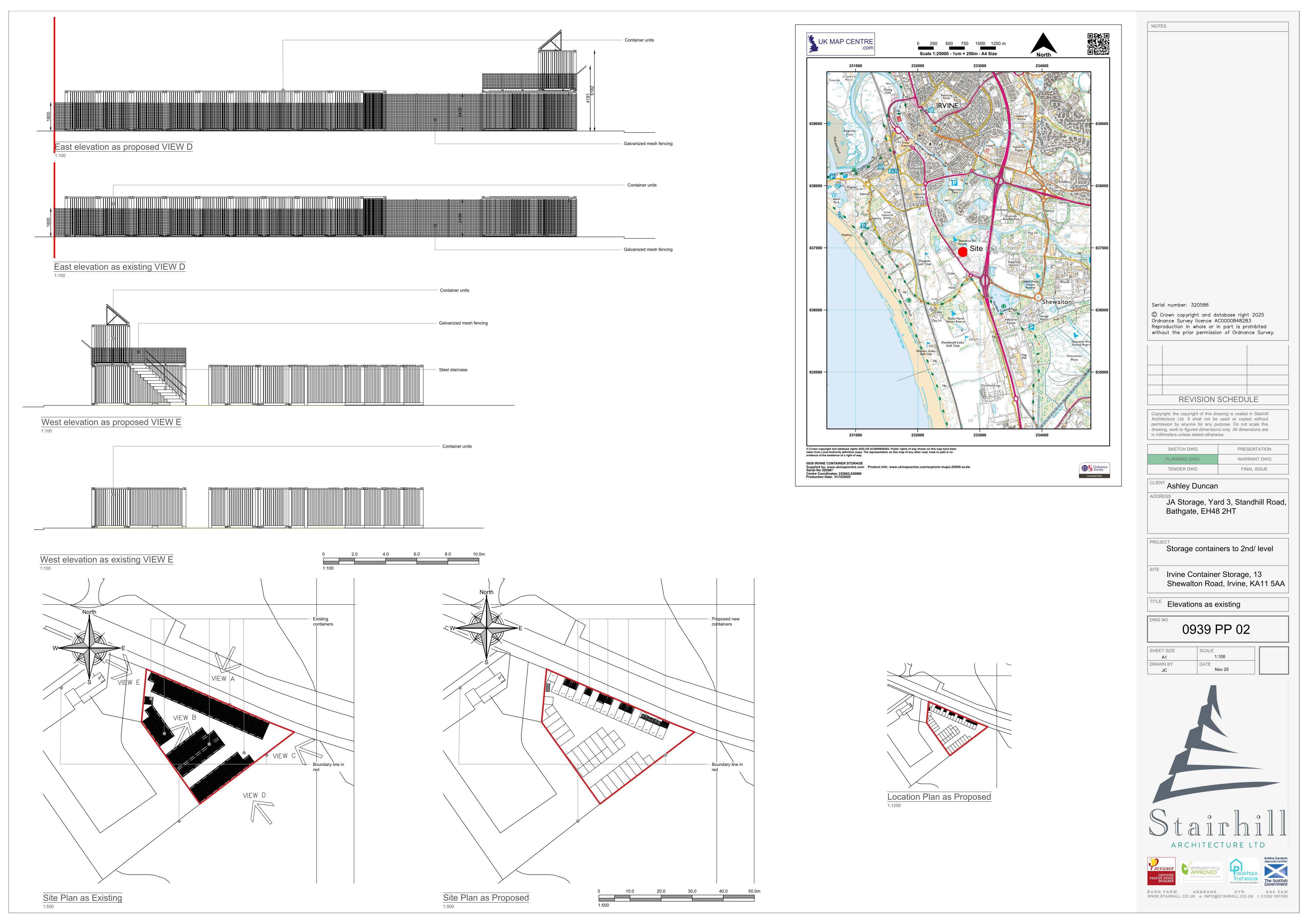Image resolution: width=1308 pixels, height=924 pixels.
Task: Click the black North arrow above the map
Action: click(x=1043, y=43)
